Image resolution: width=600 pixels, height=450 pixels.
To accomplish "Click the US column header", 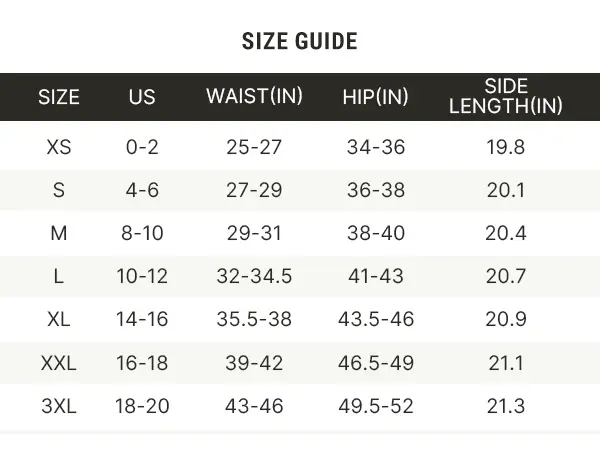I will tap(142, 97).
